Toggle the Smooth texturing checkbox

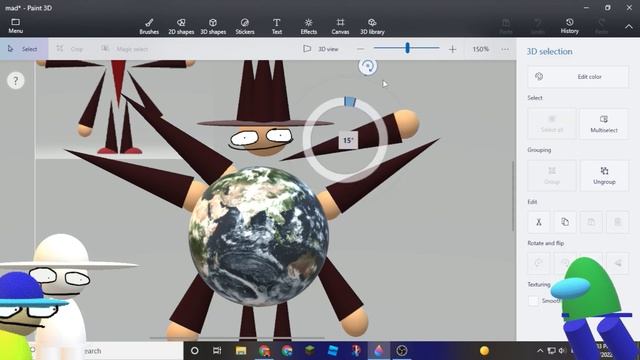[533, 301]
